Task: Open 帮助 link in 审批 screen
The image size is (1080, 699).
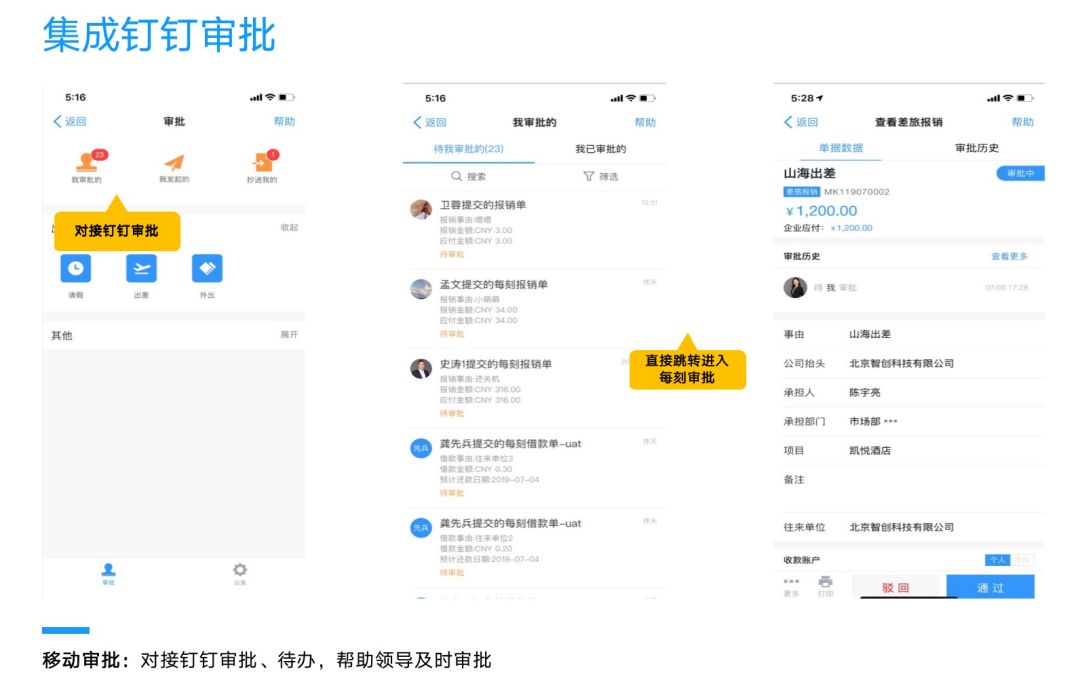Action: [x=284, y=121]
